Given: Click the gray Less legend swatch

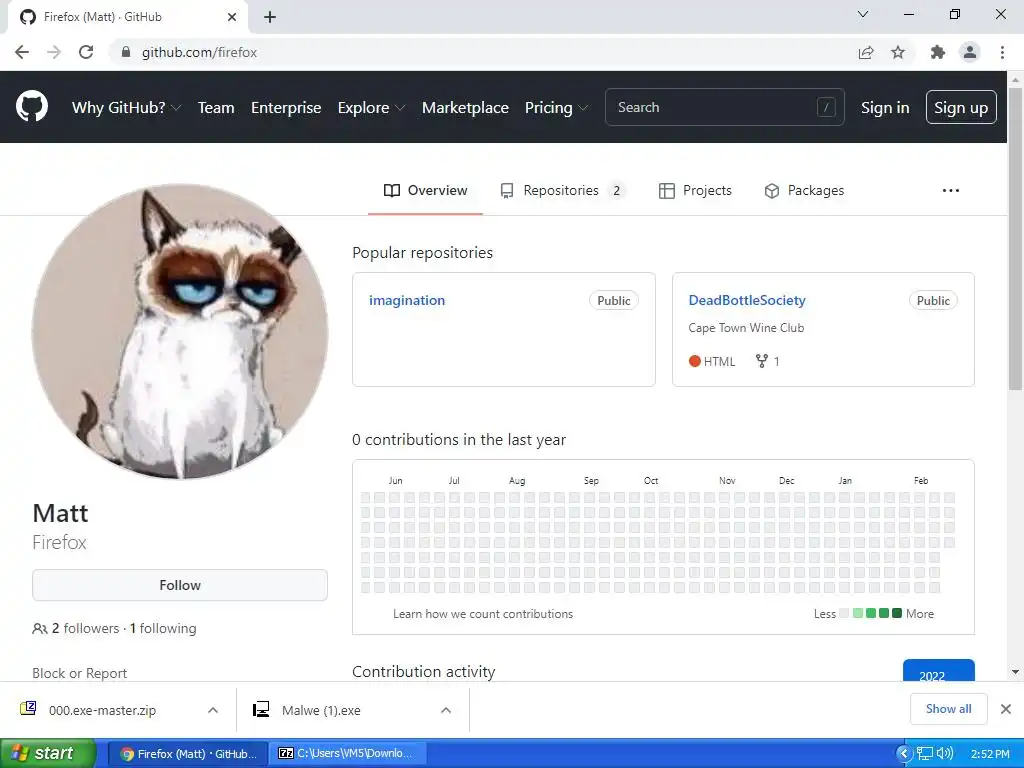Looking at the screenshot, I should tap(844, 613).
